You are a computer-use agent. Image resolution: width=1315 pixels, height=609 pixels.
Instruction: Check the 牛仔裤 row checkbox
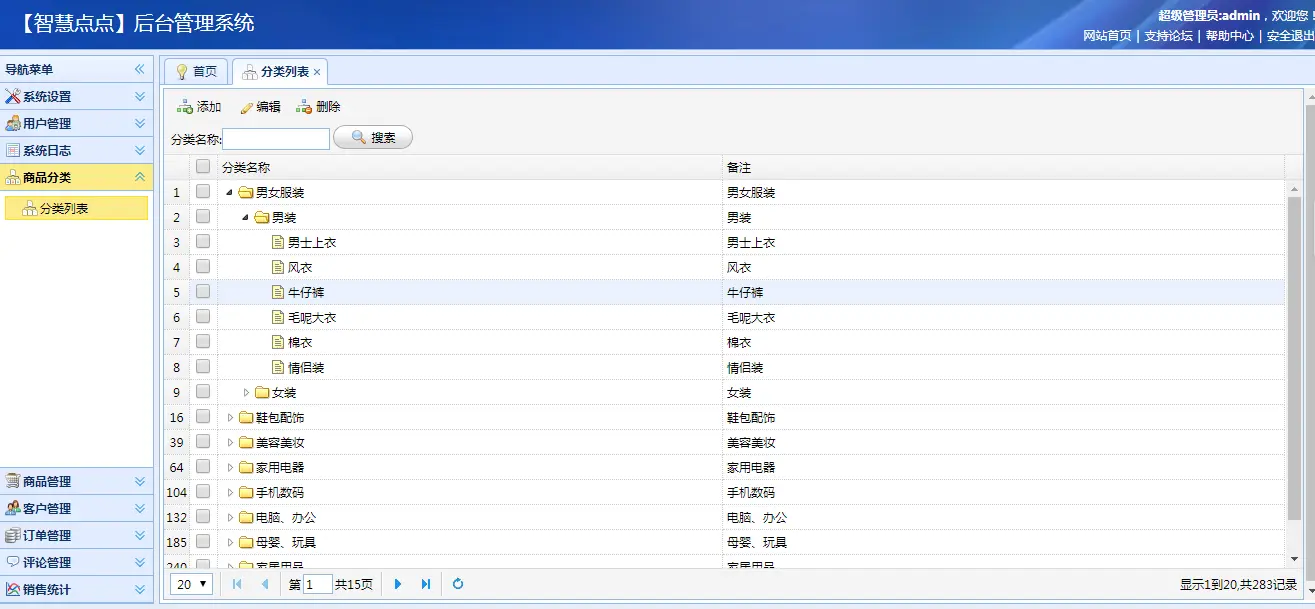tap(203, 292)
